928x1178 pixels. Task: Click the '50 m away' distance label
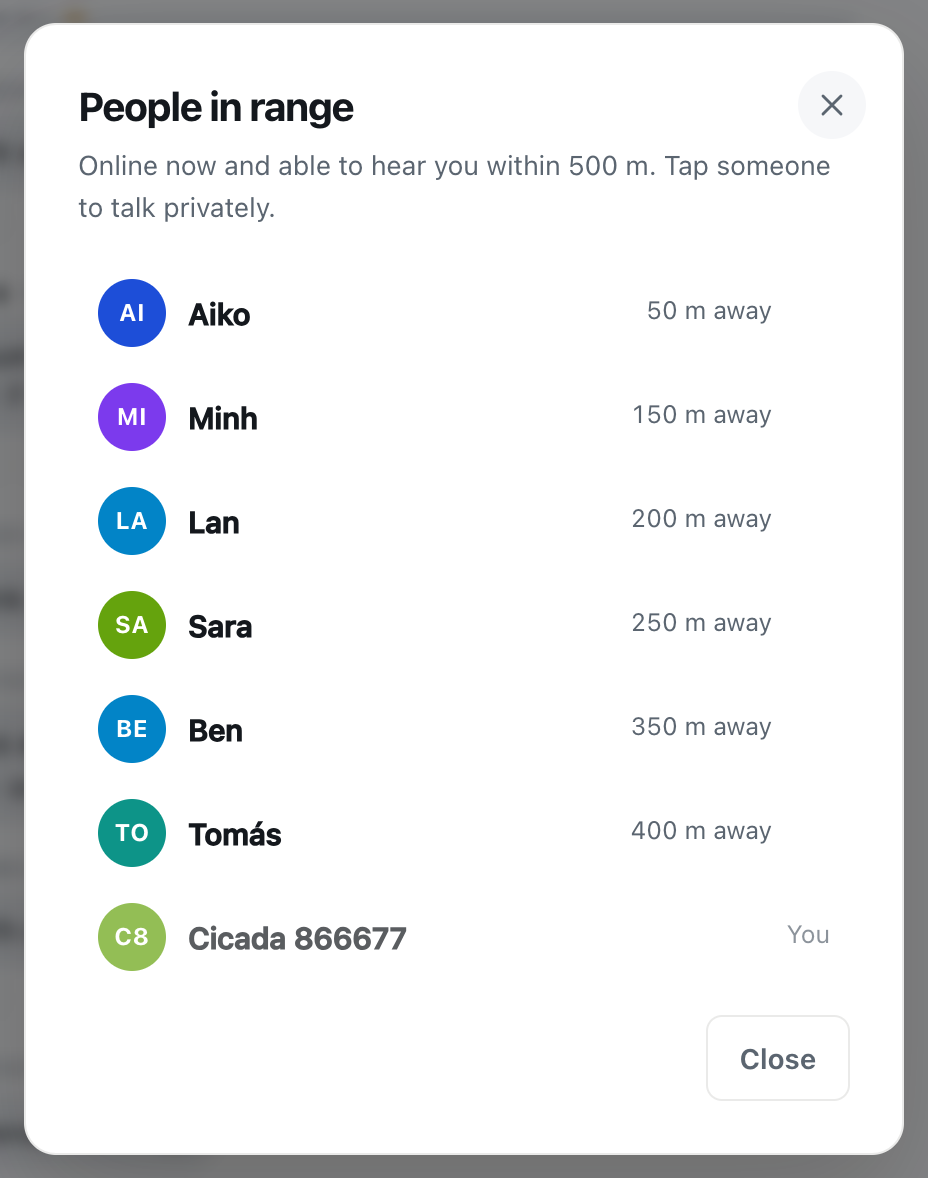pos(709,310)
